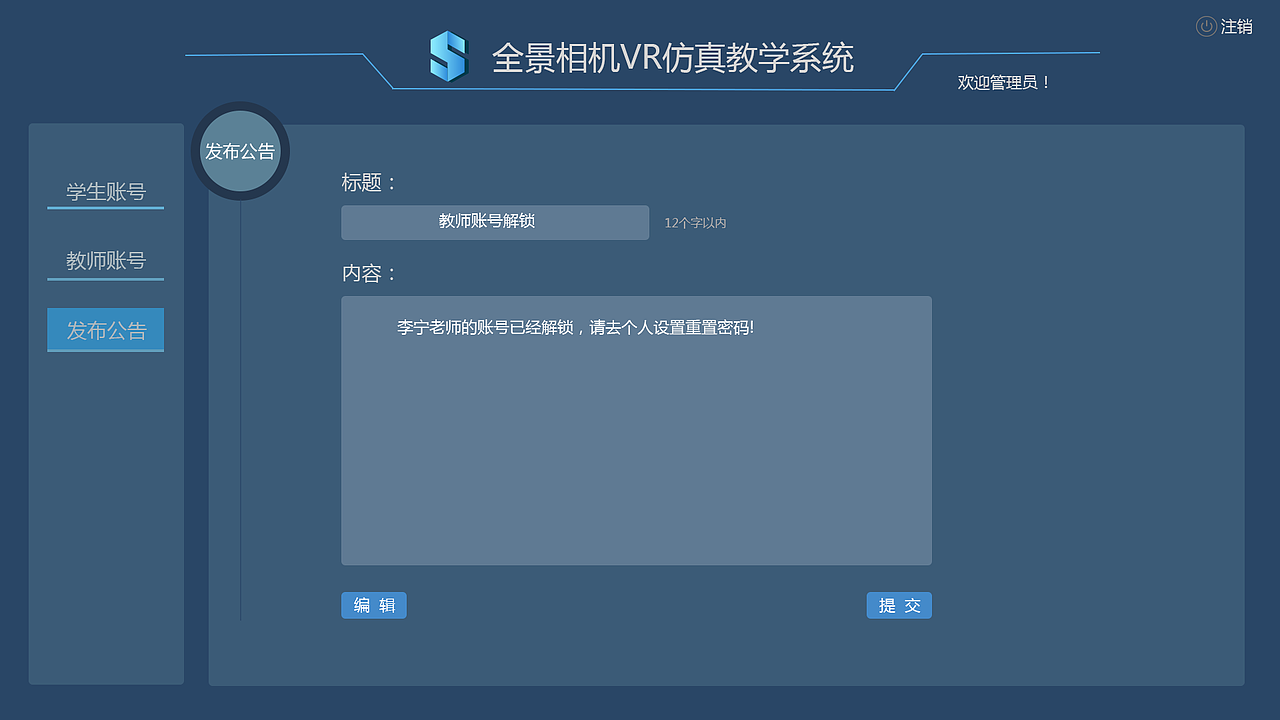Open the 学生账号 sidebar section
The height and width of the screenshot is (720, 1280).
pyautogui.click(x=105, y=190)
